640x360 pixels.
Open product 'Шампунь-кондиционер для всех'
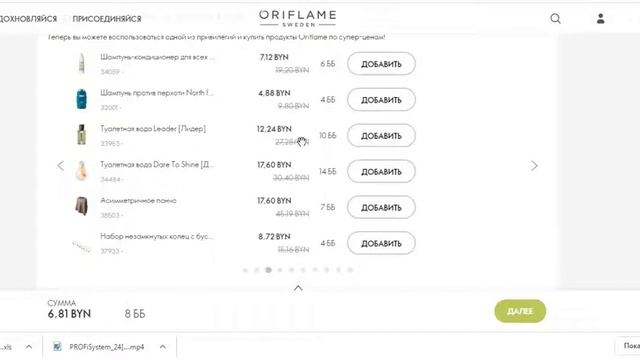coord(157,57)
